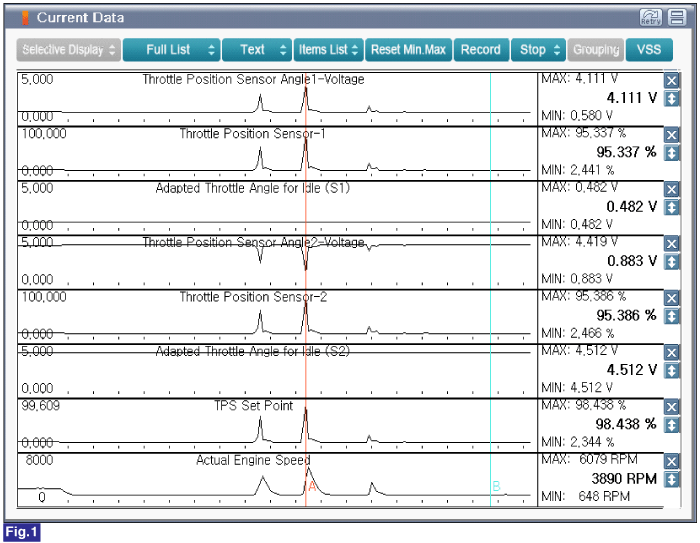
Task: Close the Throttle Position Sensor-1 graph row
Action: [671, 135]
